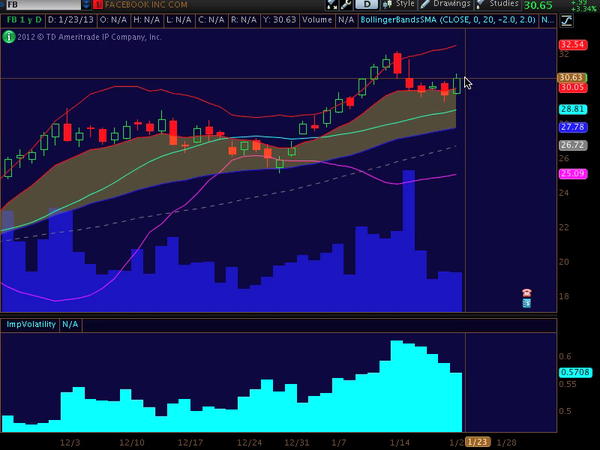Click the 12/24 date on time axis

pos(249,443)
